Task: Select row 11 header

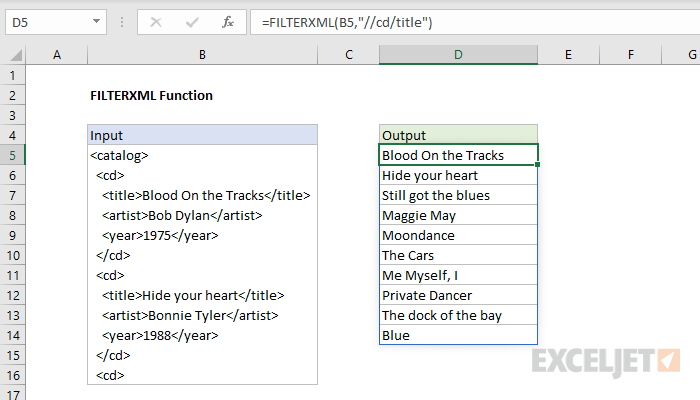Action: click(12, 275)
